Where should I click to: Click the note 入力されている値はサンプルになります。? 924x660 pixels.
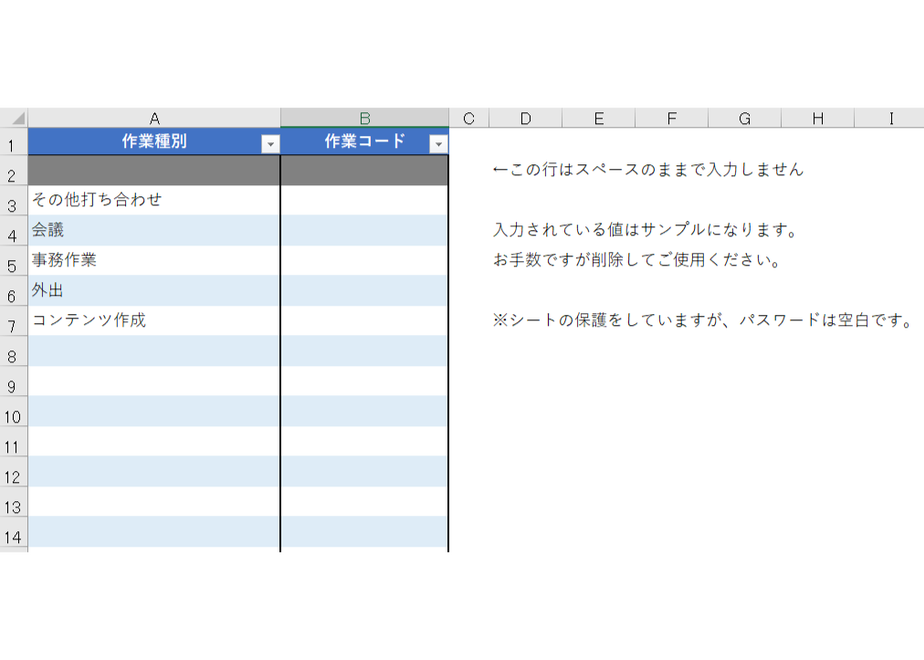(645, 230)
